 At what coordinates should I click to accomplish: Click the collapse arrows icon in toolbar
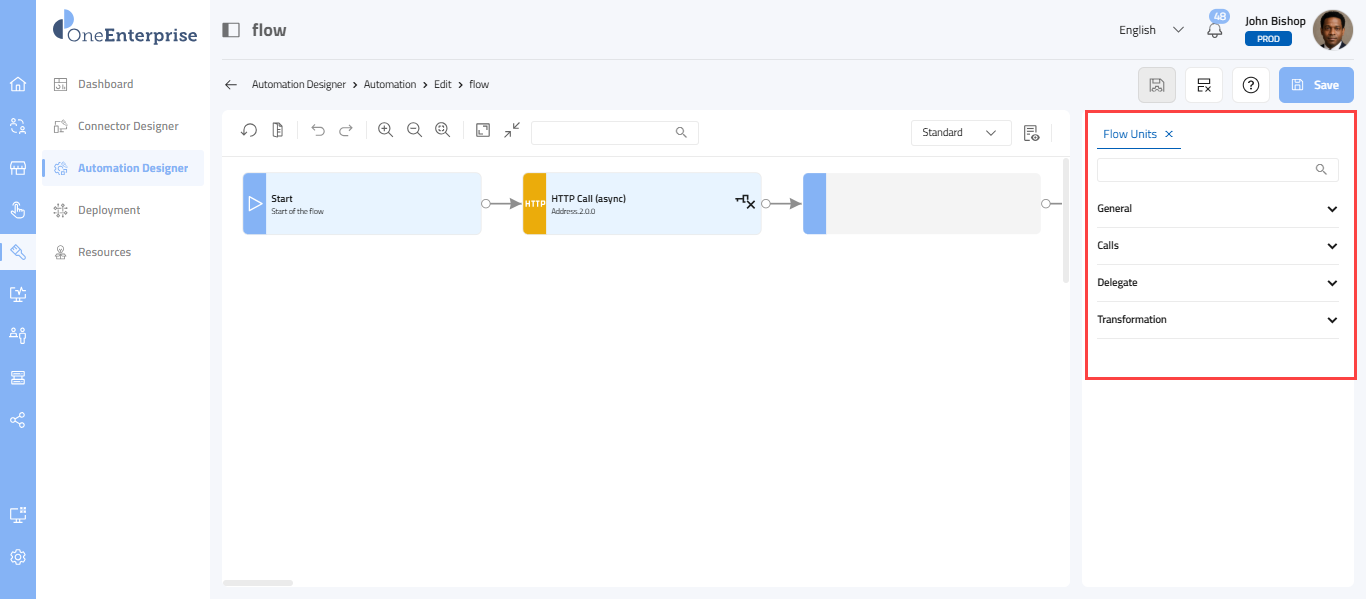point(512,130)
